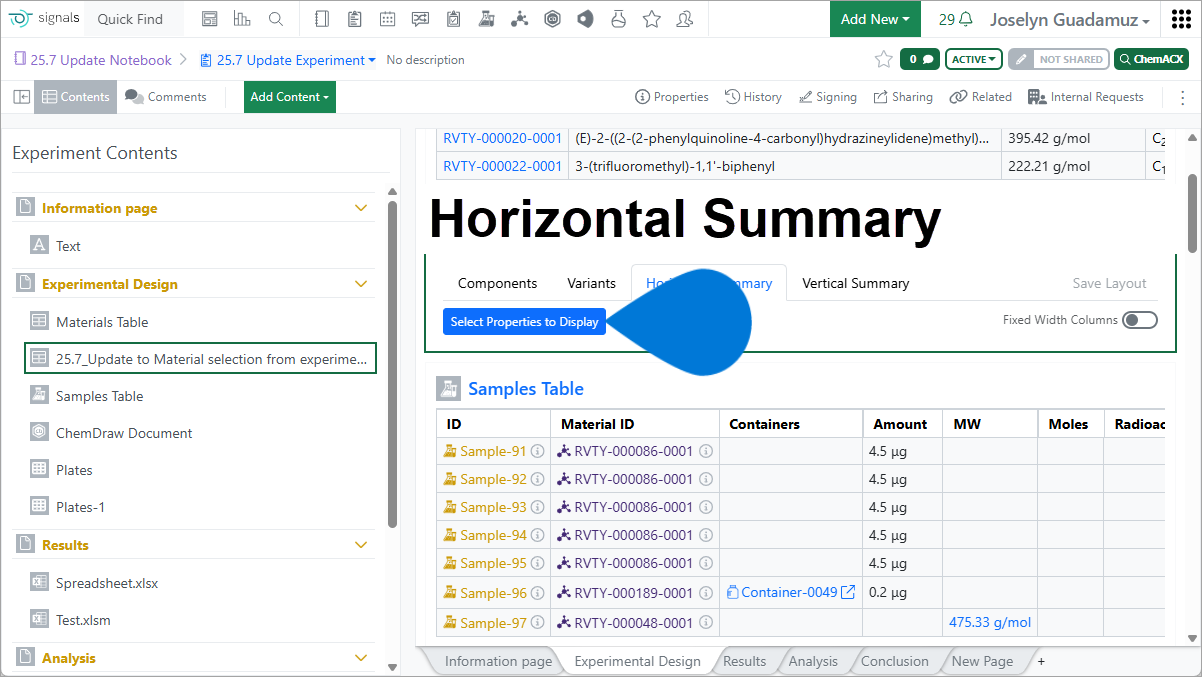Switch to the Vertical Summary tab

(855, 283)
